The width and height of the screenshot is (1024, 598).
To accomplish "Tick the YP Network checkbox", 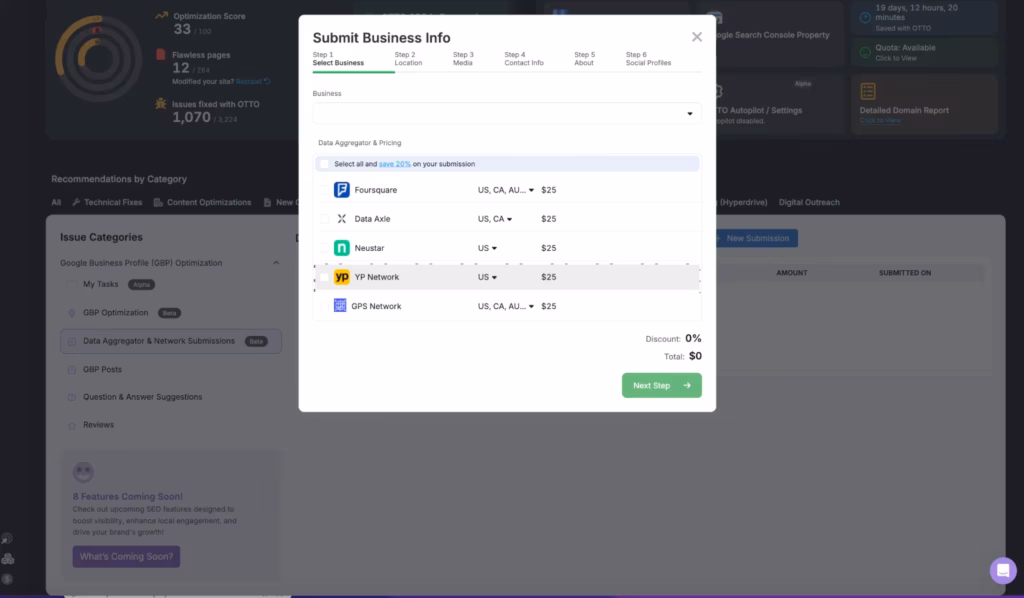I will pos(324,276).
